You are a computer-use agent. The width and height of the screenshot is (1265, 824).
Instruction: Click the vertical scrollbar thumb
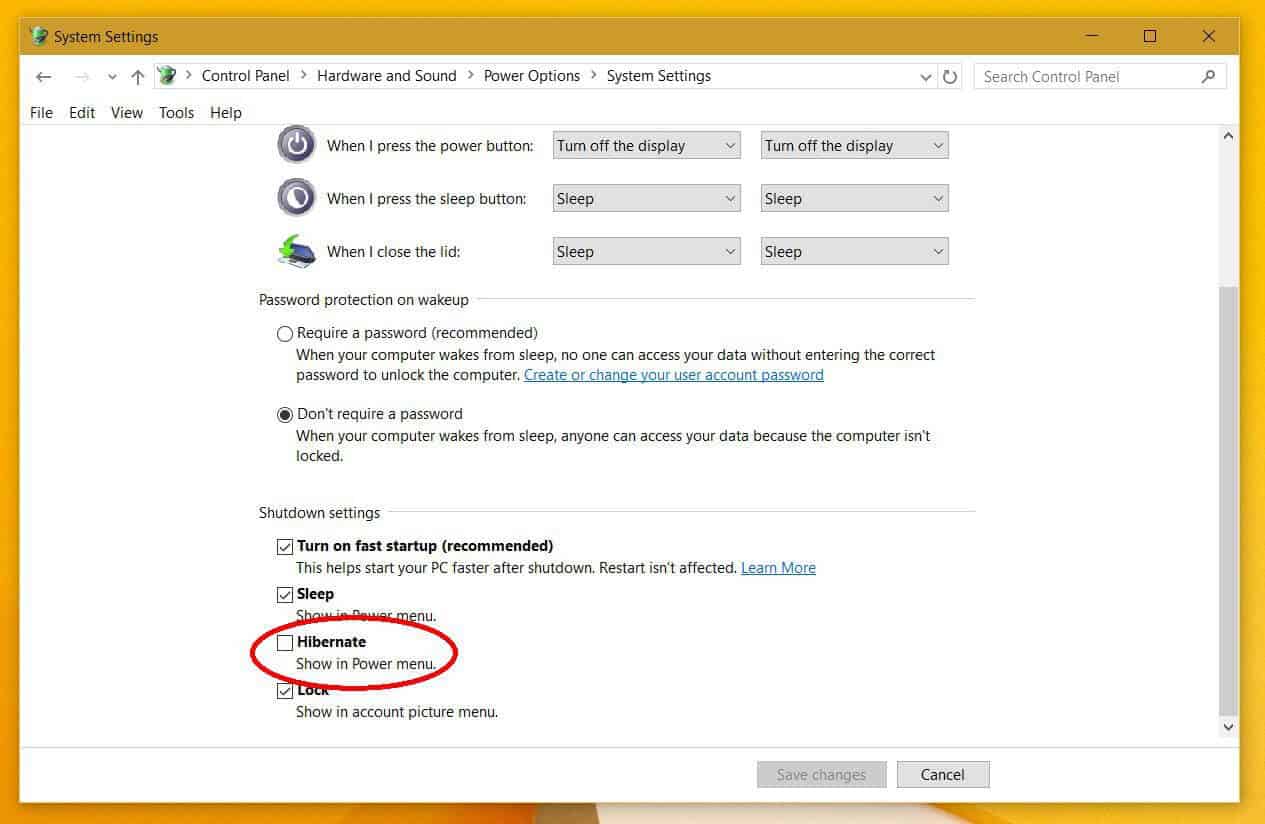click(x=1229, y=500)
